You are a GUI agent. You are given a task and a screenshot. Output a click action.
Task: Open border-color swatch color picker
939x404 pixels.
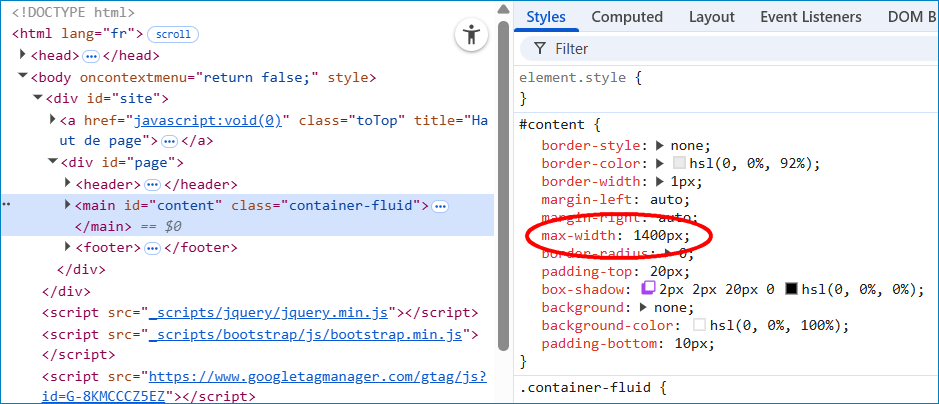click(x=678, y=163)
